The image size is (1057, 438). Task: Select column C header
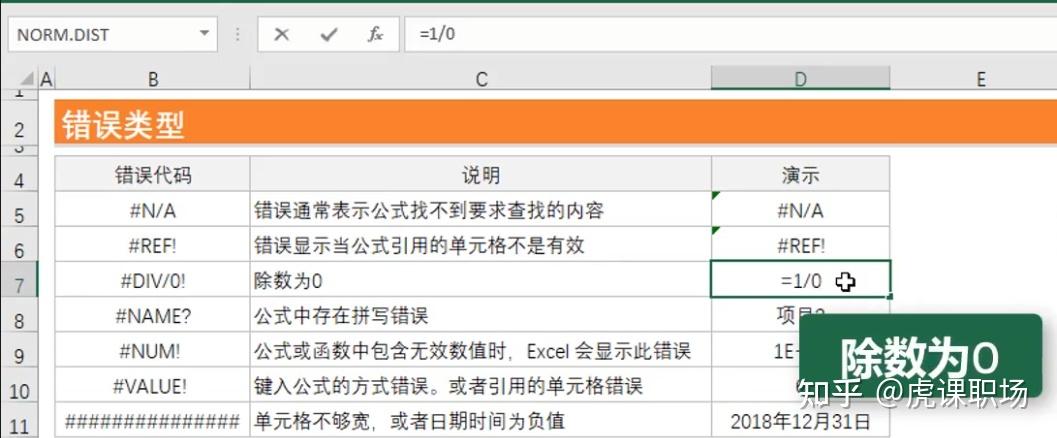[481, 80]
